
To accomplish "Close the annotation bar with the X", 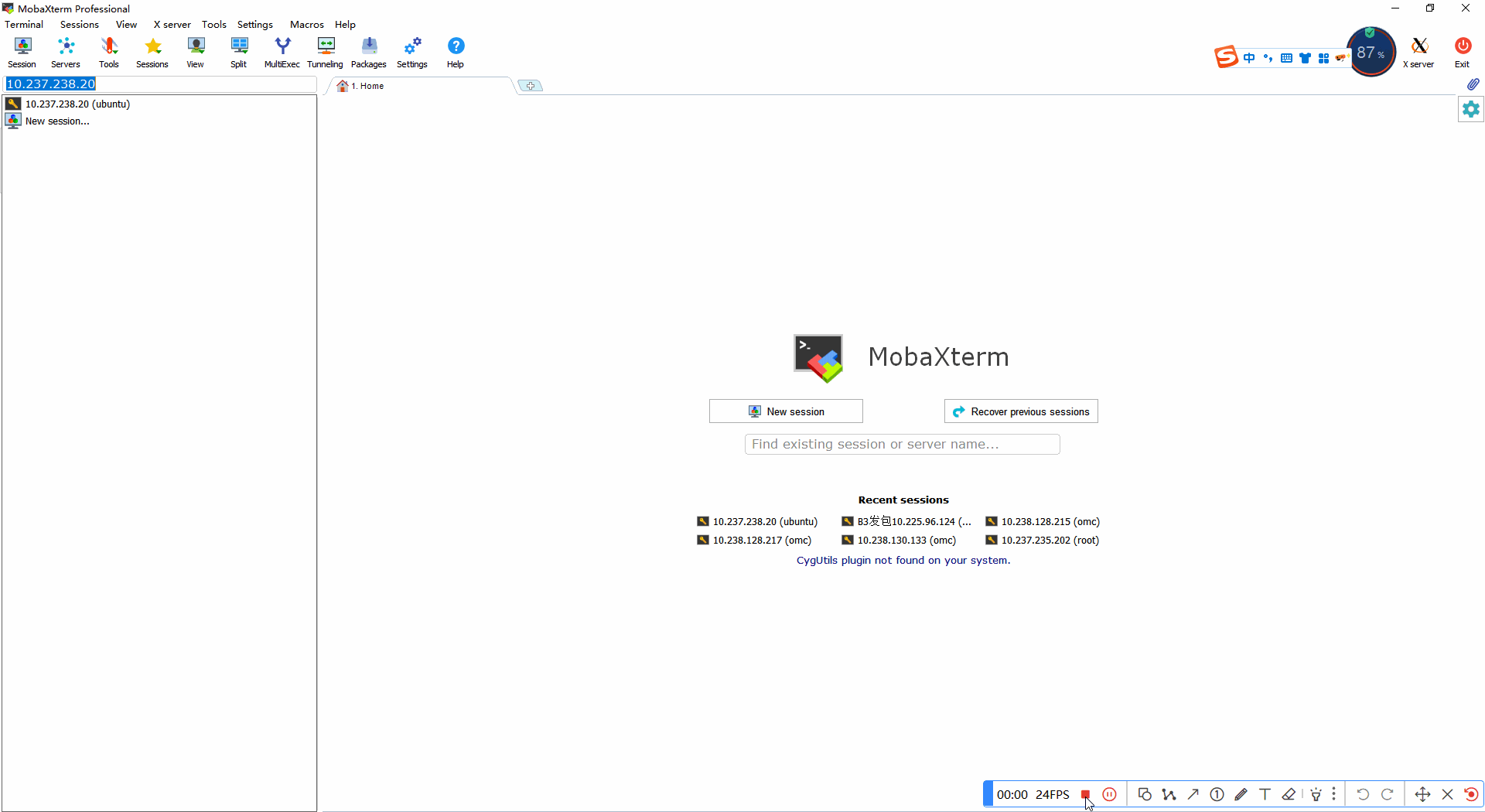I will click(1448, 794).
